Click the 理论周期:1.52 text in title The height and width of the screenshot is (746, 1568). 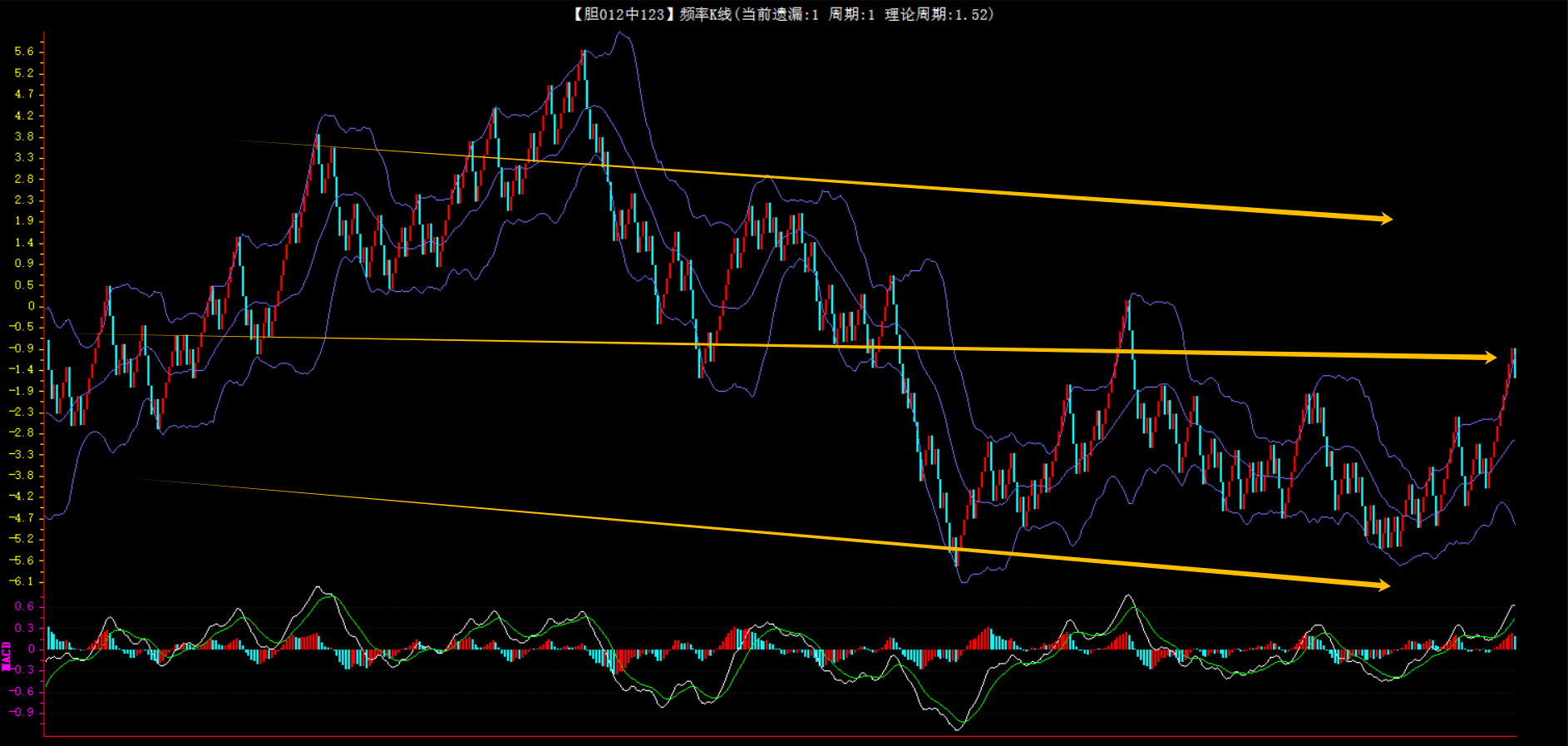[939, 14]
